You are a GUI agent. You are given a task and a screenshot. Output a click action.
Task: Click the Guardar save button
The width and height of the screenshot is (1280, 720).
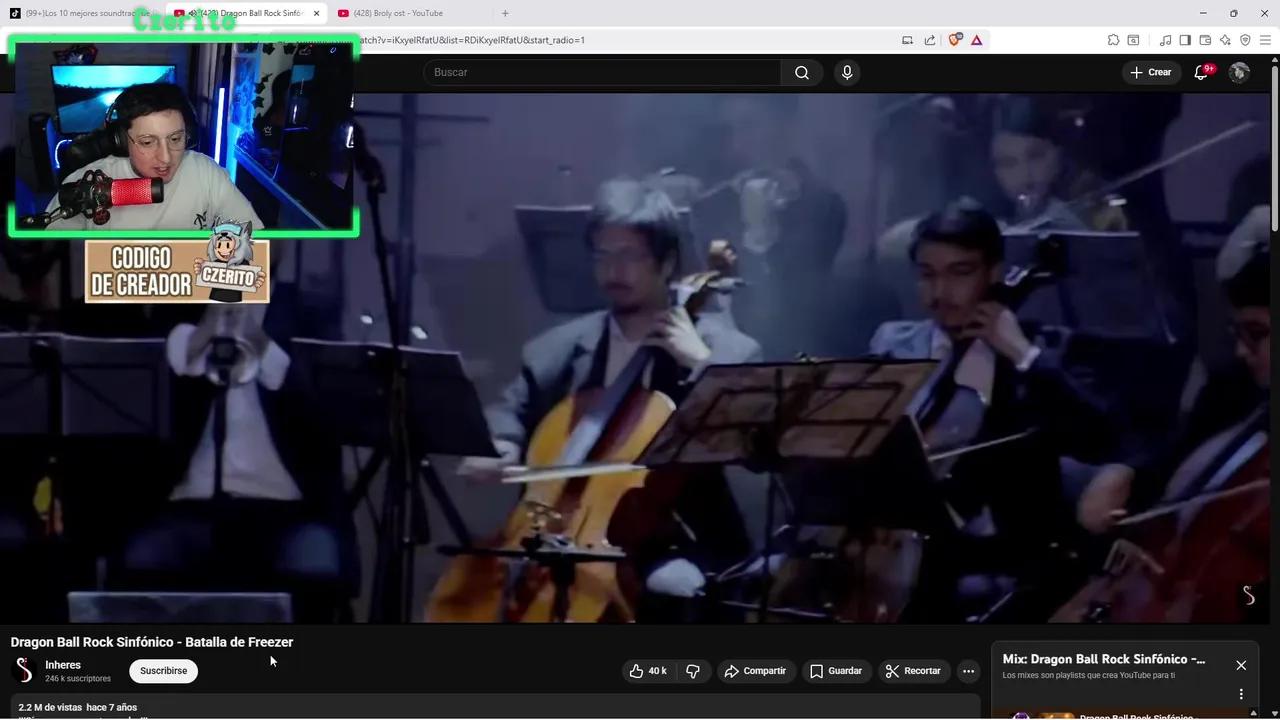pyautogui.click(x=835, y=671)
